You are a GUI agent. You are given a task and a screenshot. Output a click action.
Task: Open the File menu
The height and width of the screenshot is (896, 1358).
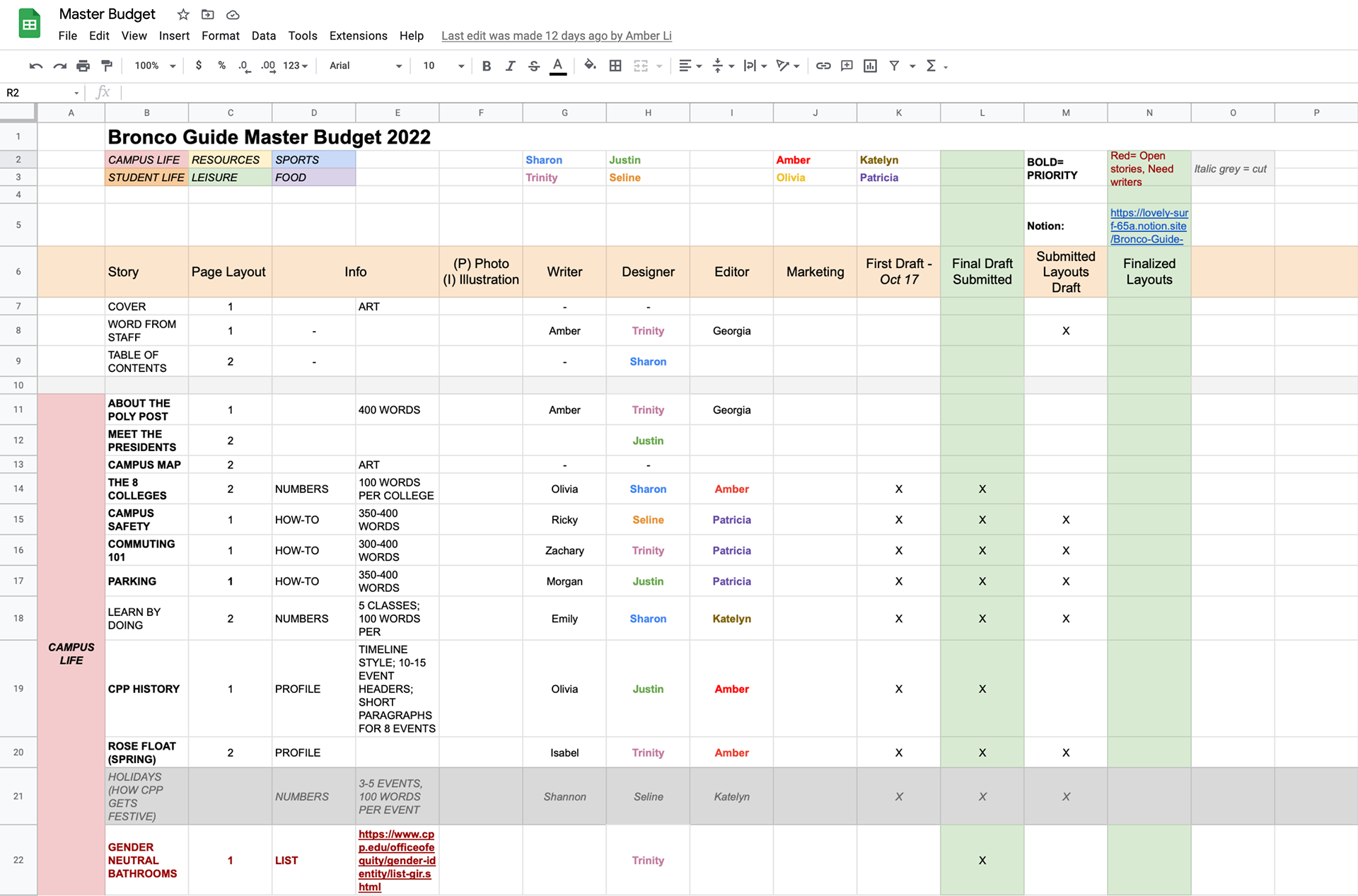click(68, 35)
